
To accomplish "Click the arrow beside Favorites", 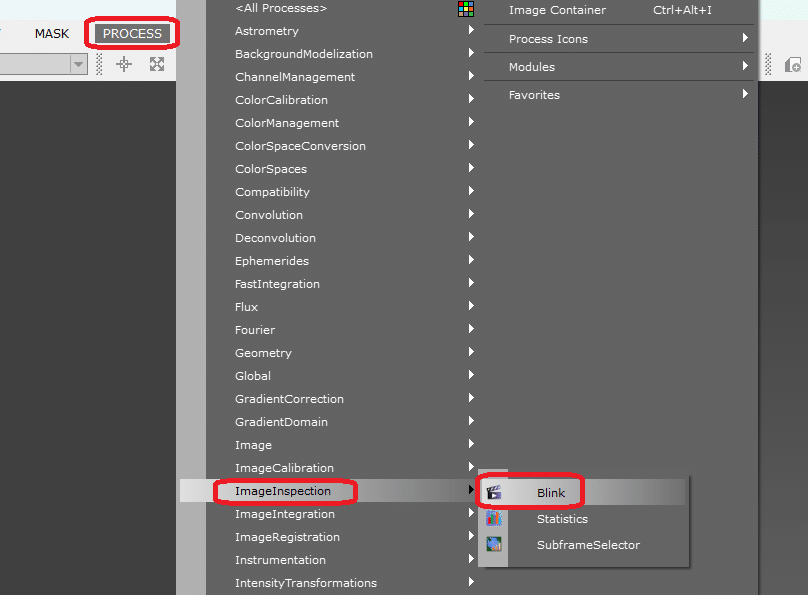I will click(x=745, y=94).
